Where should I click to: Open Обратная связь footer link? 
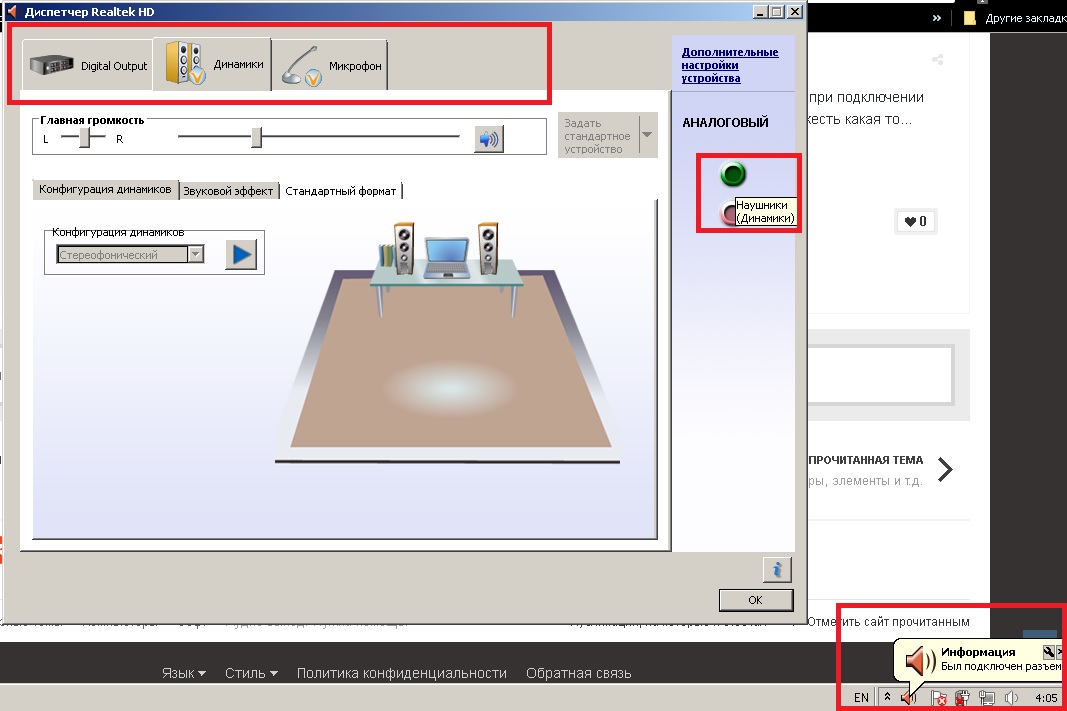coord(578,673)
